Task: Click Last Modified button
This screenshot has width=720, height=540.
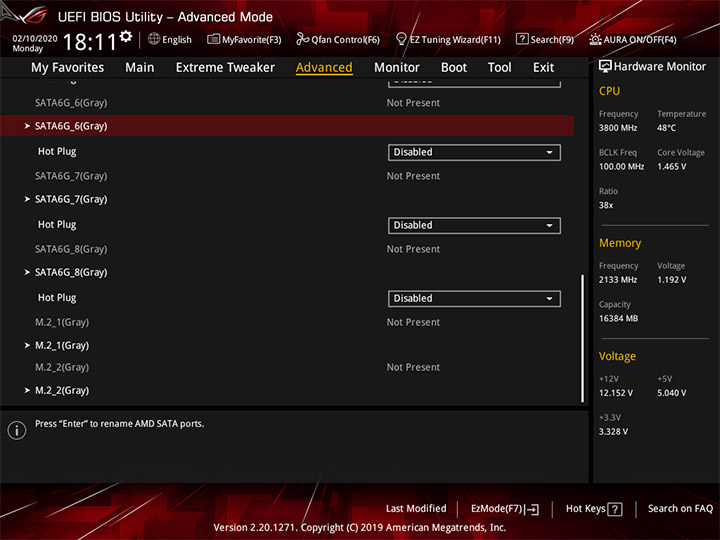Action: (416, 509)
